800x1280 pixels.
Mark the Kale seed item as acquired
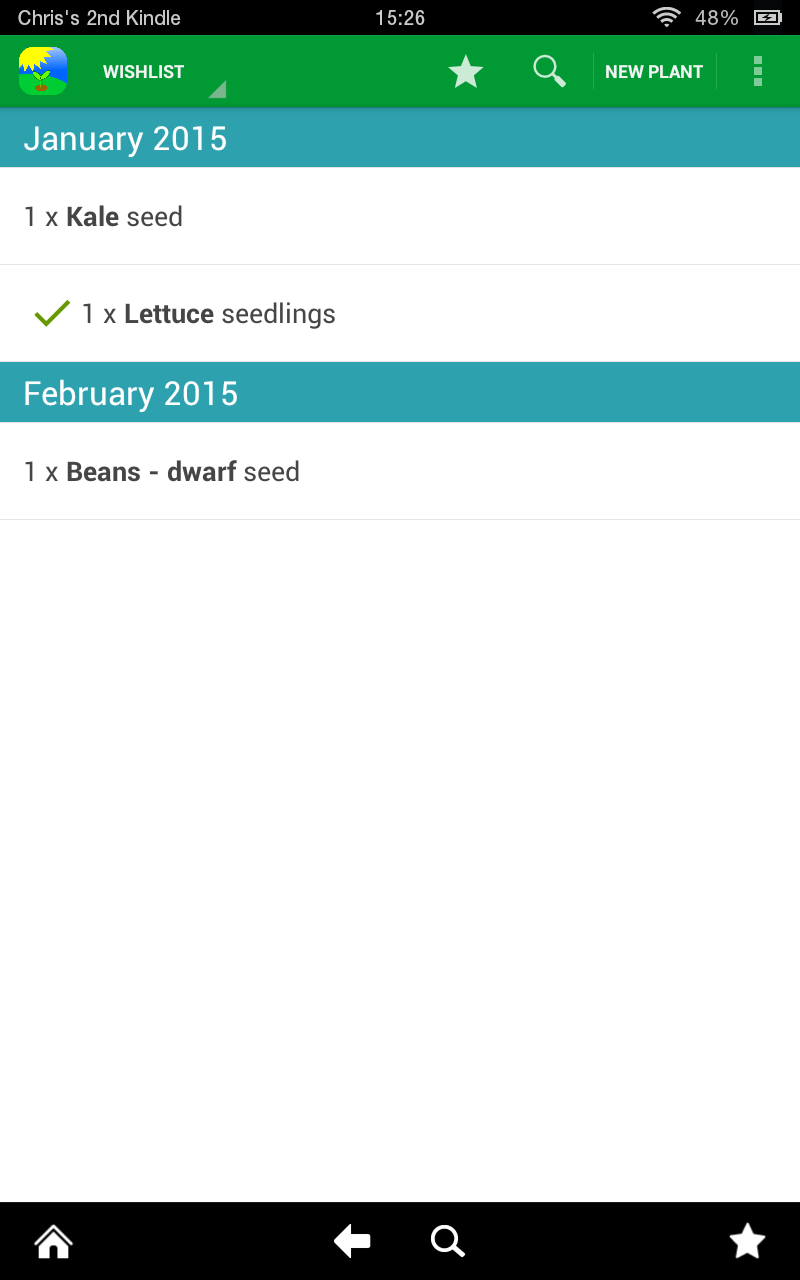point(400,216)
